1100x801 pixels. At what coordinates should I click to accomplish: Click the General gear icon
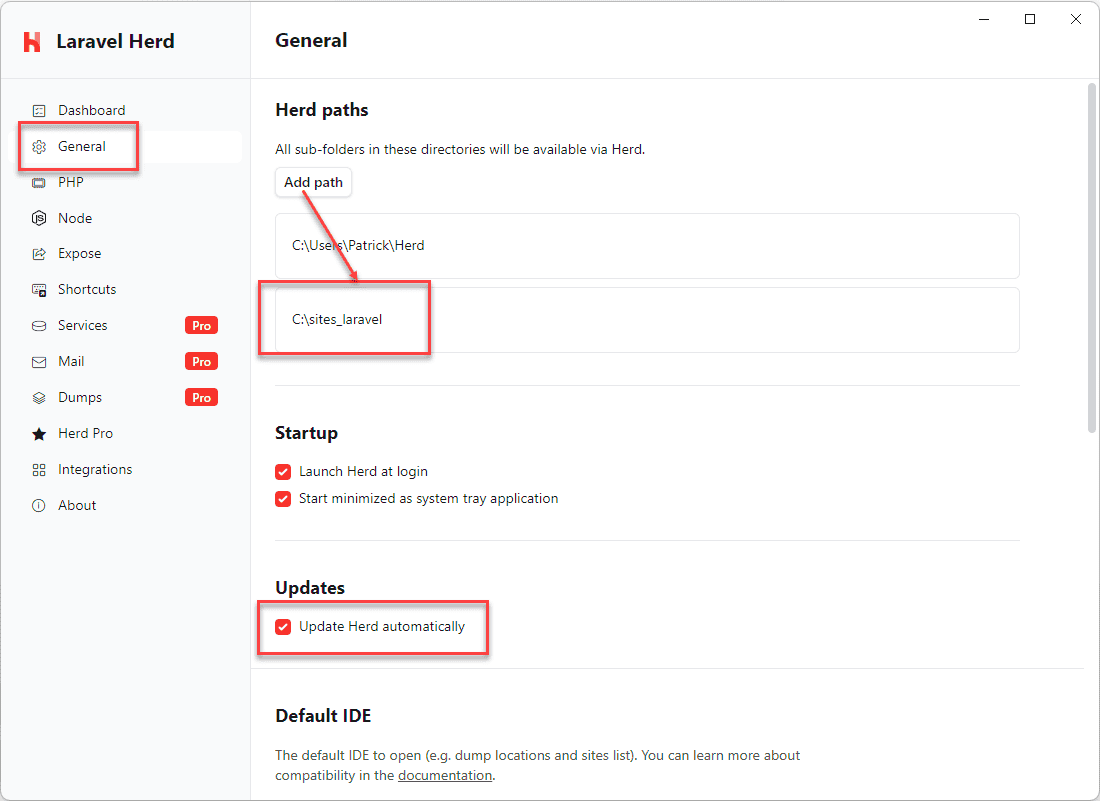click(39, 147)
